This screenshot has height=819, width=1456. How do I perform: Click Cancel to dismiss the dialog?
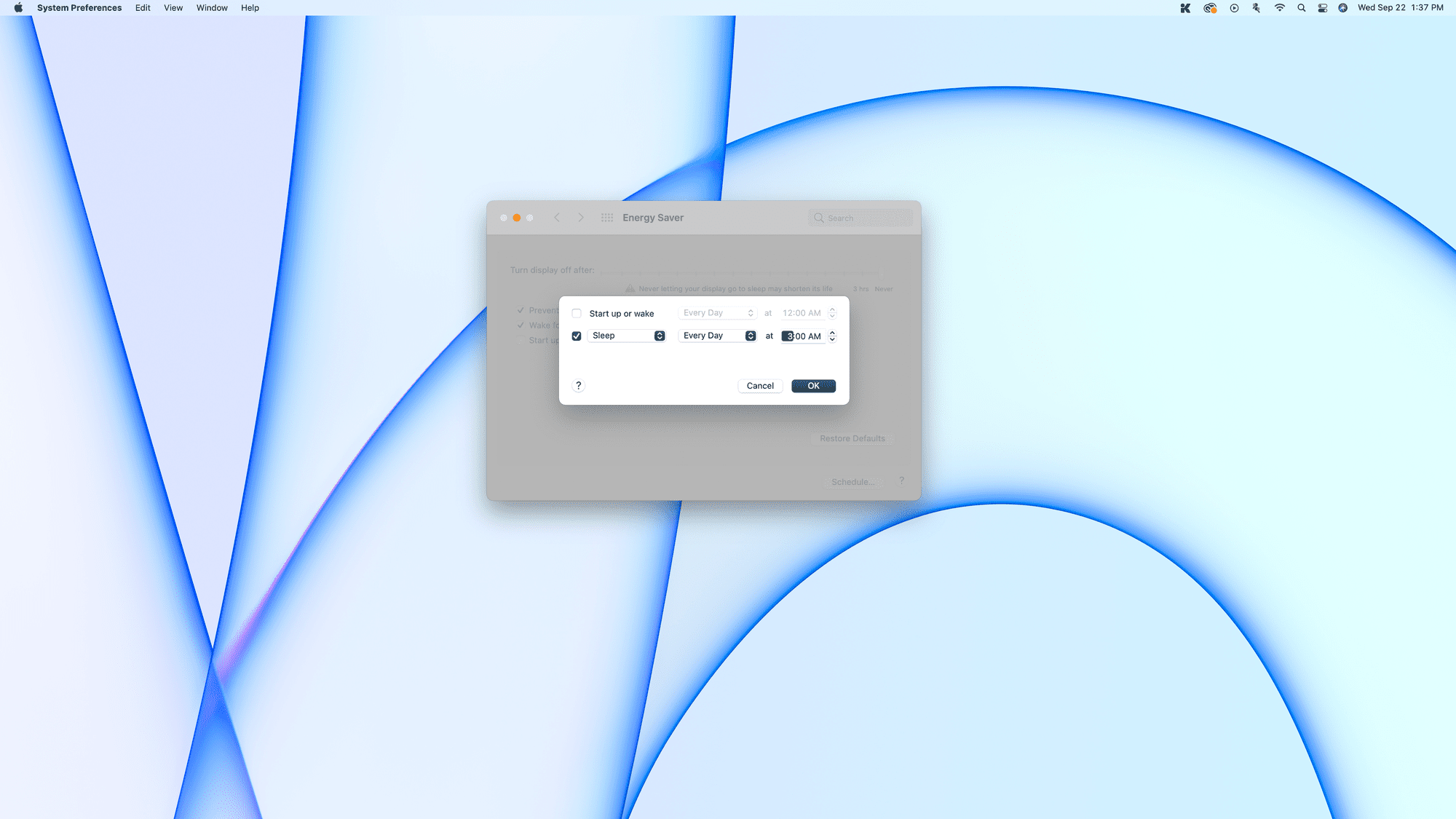(x=760, y=385)
